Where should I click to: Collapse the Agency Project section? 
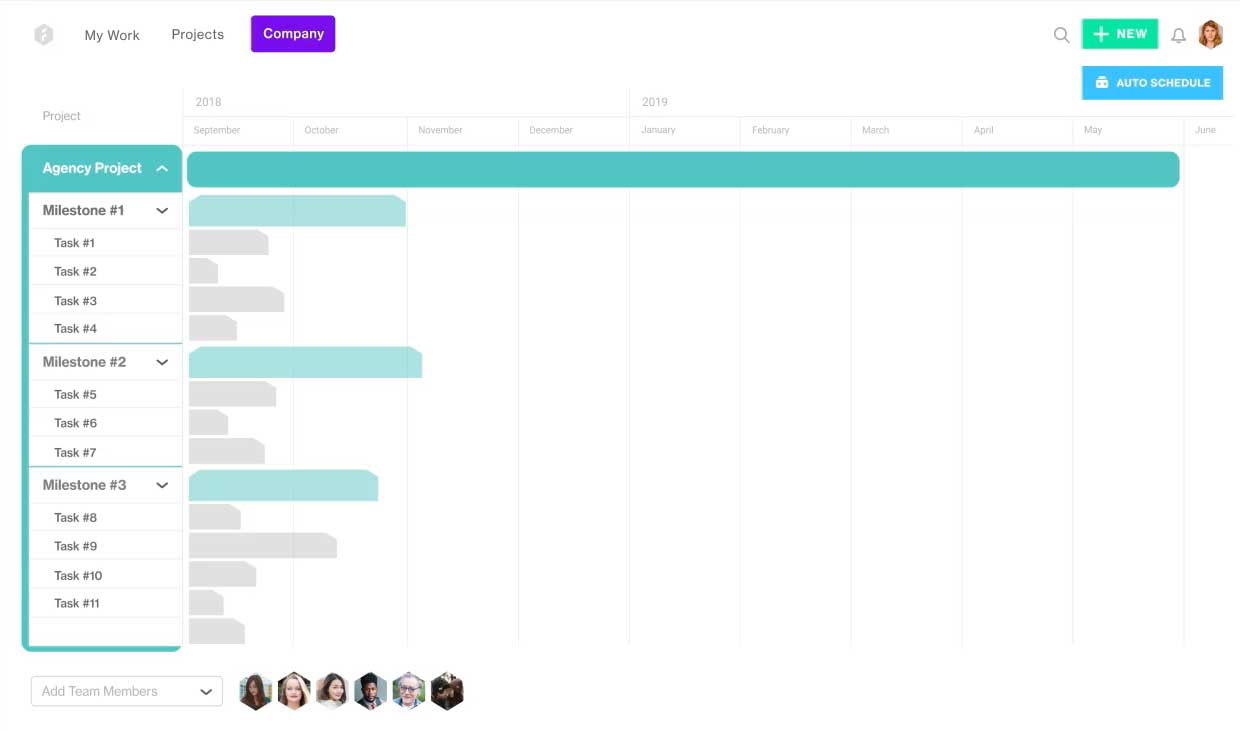[x=162, y=168]
